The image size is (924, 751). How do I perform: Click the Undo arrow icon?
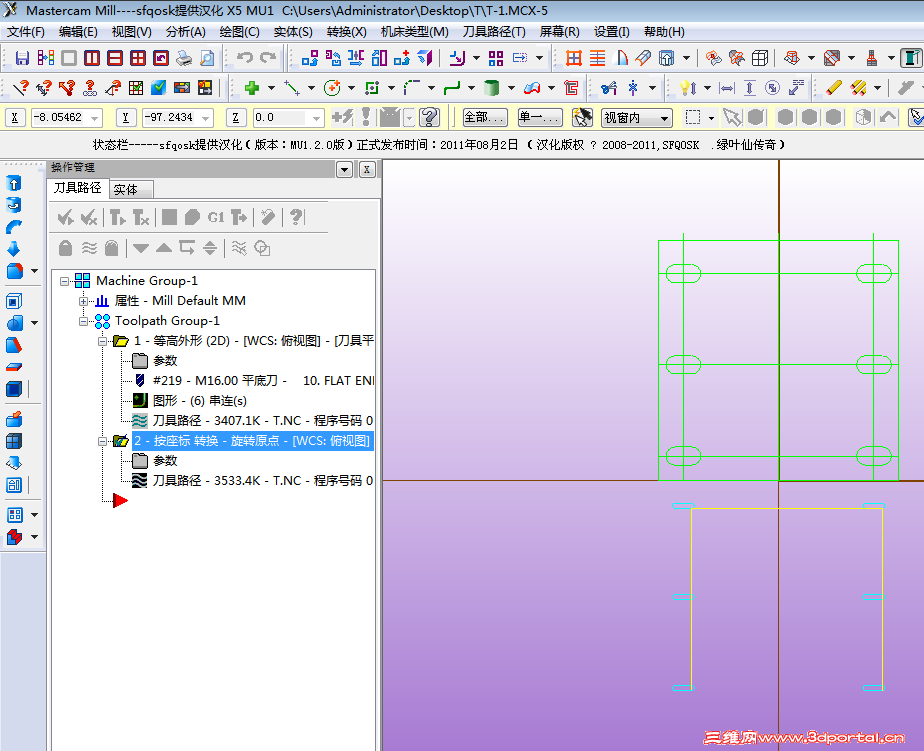[245, 58]
